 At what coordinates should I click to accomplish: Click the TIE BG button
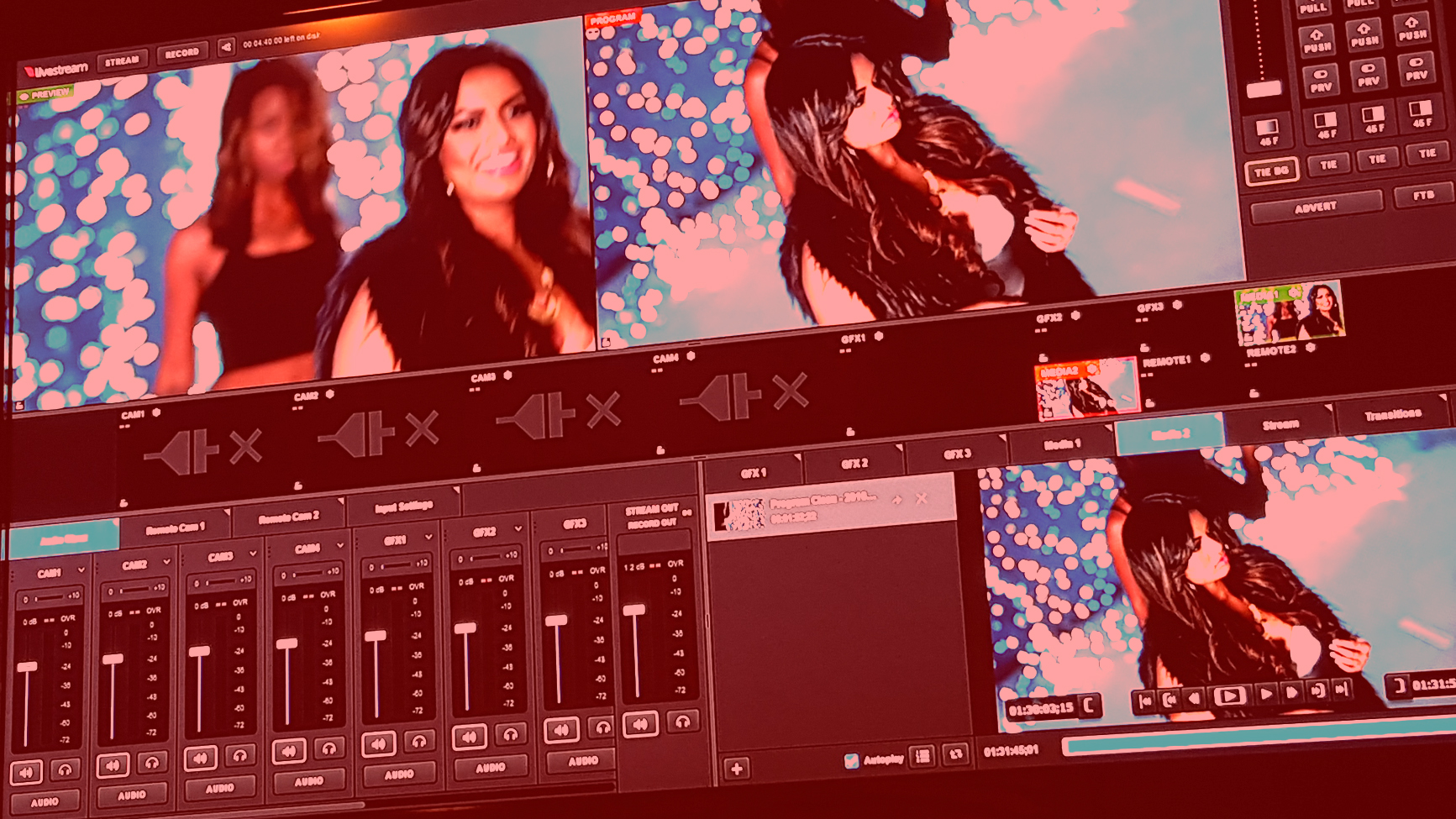tap(1271, 171)
